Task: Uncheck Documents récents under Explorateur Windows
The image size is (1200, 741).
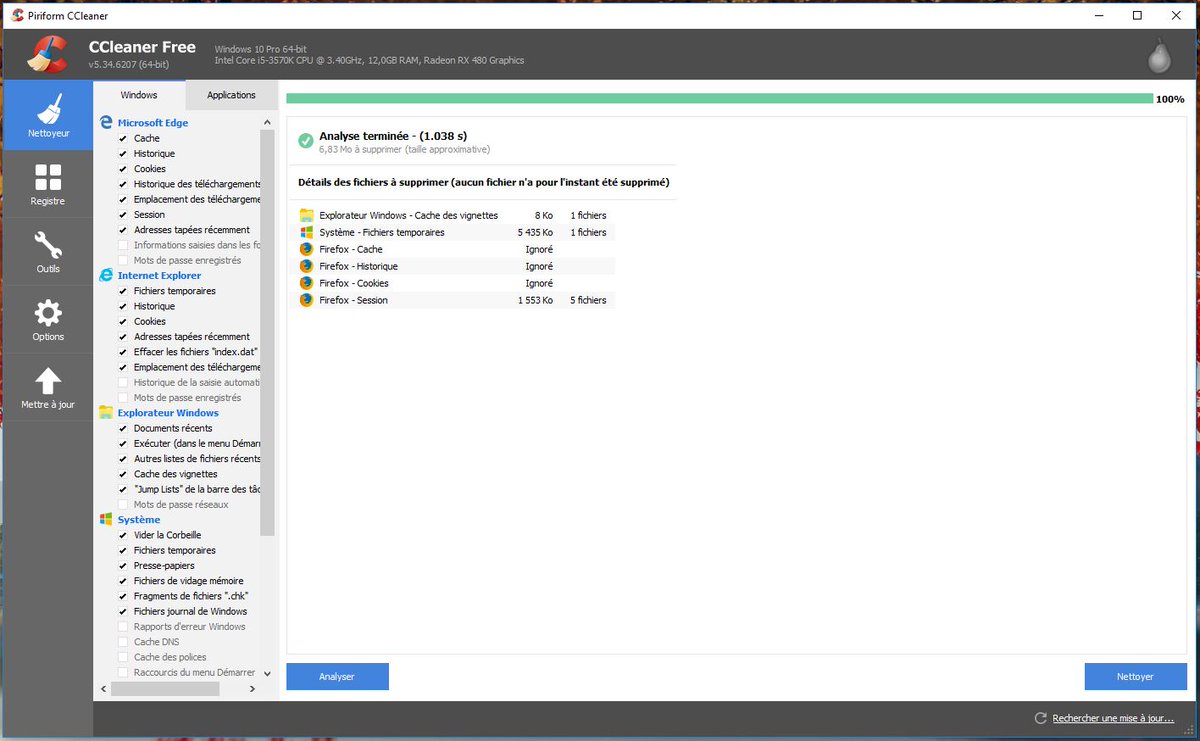Action: click(123, 428)
